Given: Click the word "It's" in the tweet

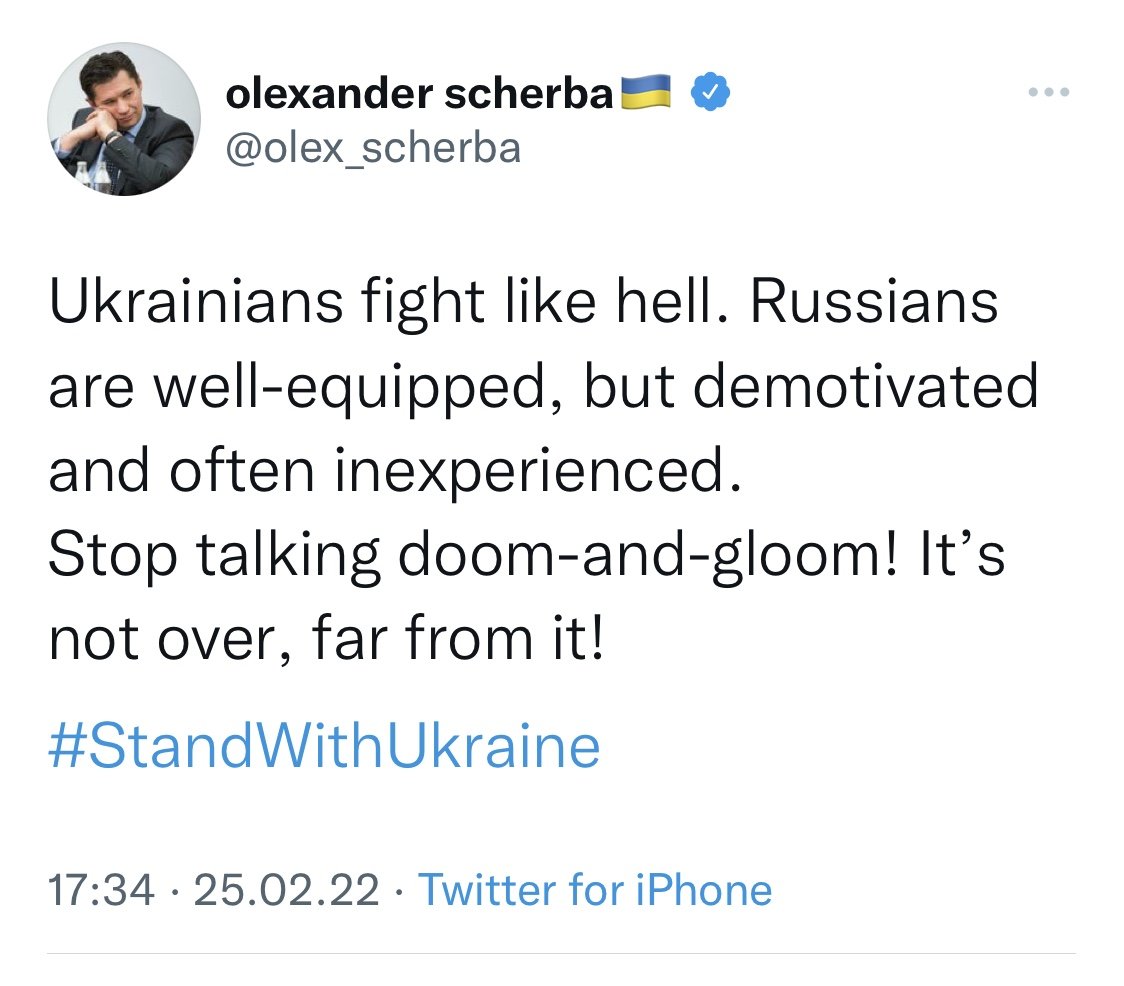Looking at the screenshot, I should (960, 557).
